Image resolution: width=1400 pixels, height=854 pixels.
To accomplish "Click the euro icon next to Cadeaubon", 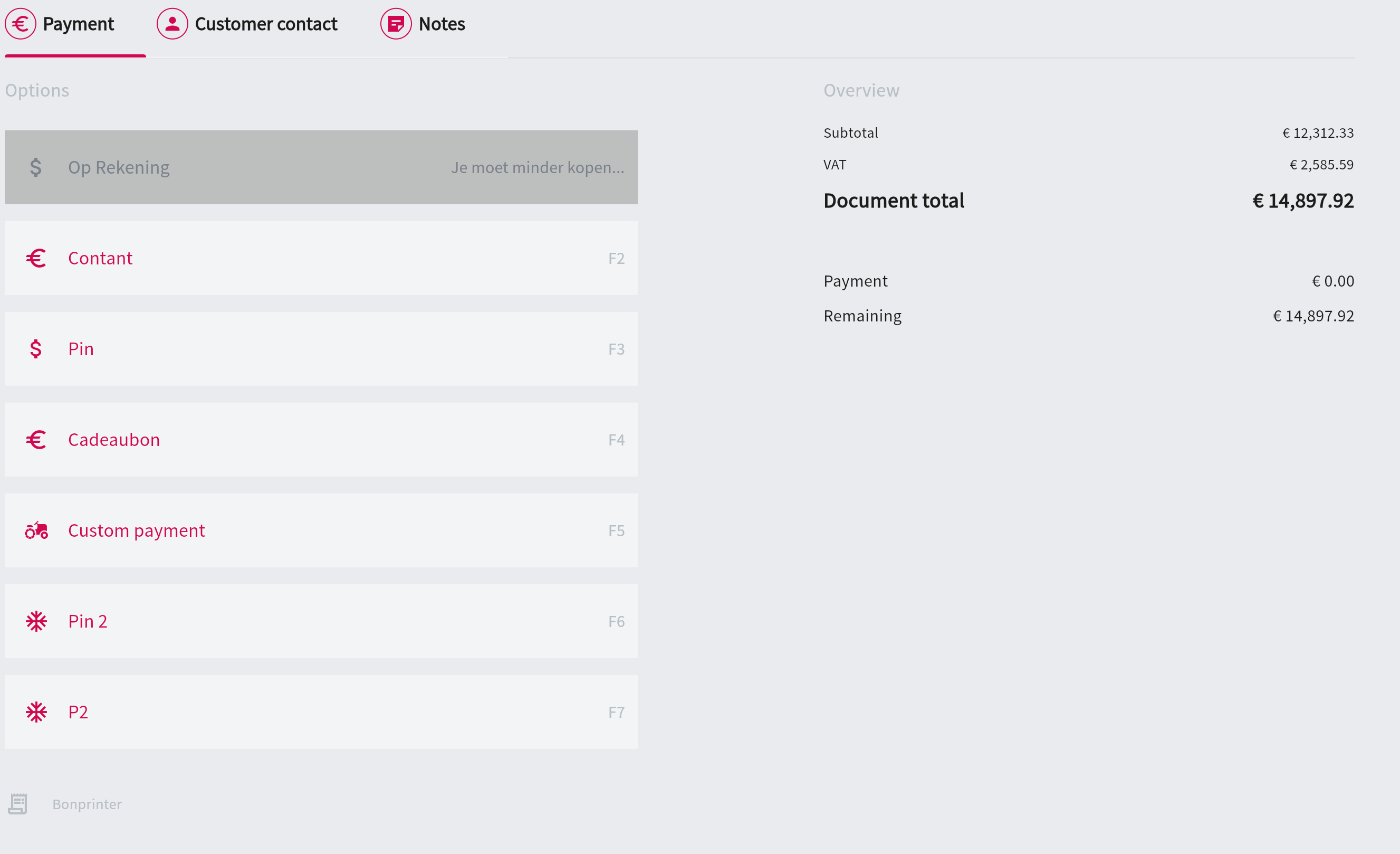I will 36,440.
